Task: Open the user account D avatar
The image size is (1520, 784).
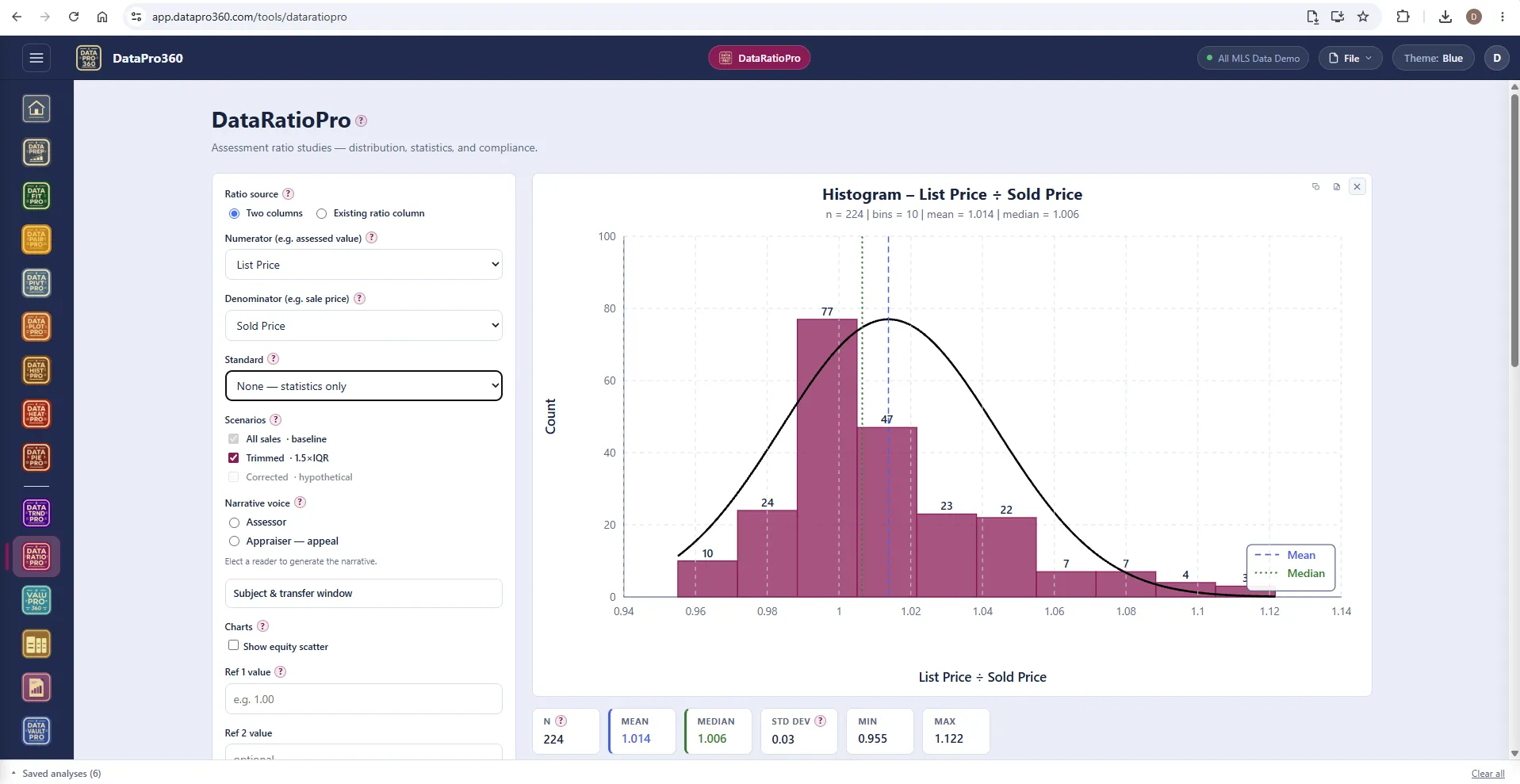Action: pos(1496,58)
